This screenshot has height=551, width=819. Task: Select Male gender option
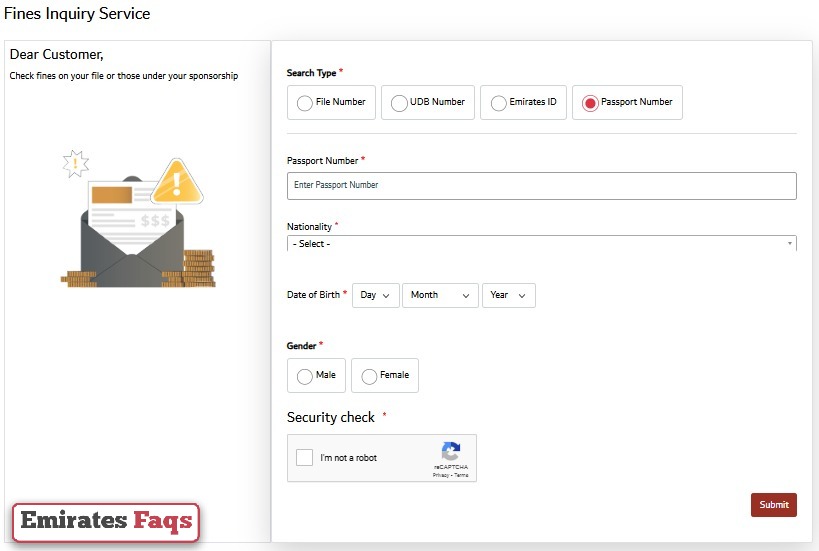coord(305,376)
